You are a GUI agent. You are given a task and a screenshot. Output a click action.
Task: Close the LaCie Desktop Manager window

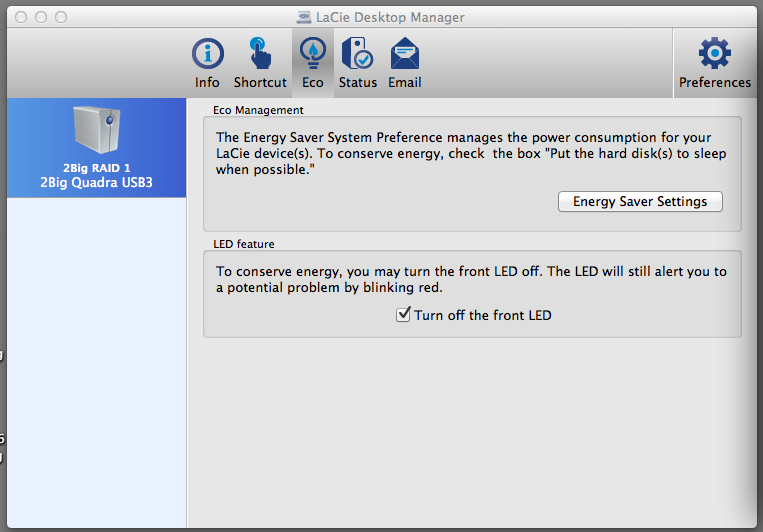[x=21, y=18]
